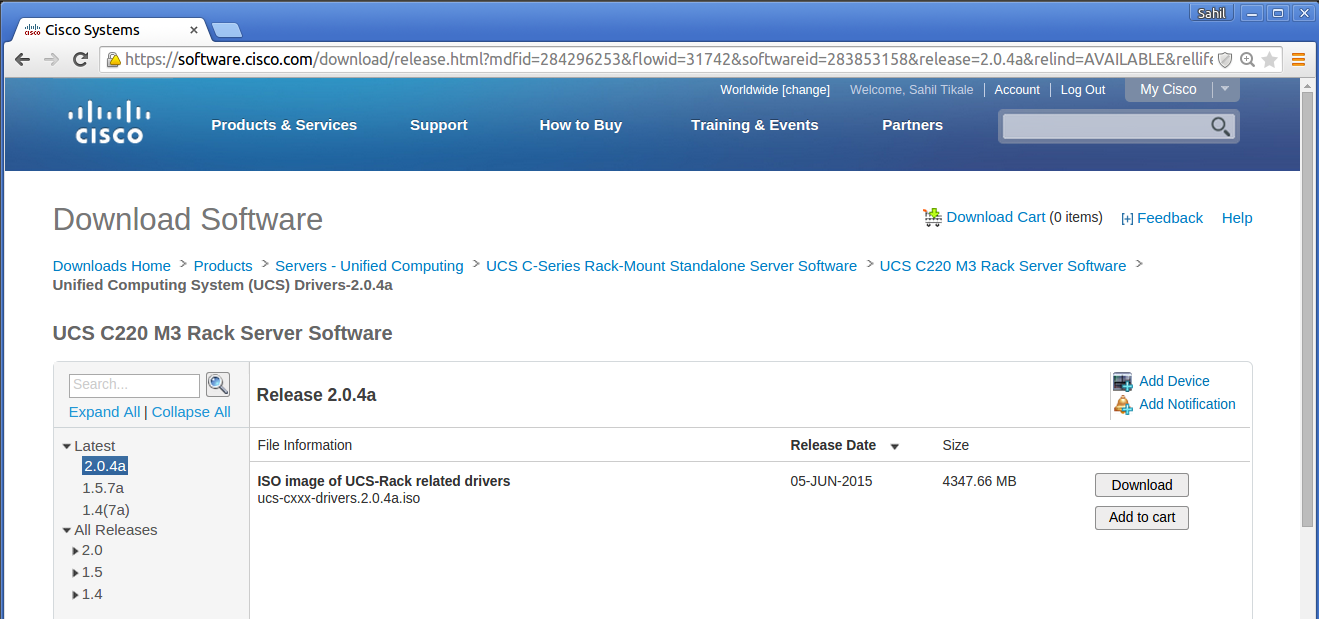Open the Support menu

[439, 125]
